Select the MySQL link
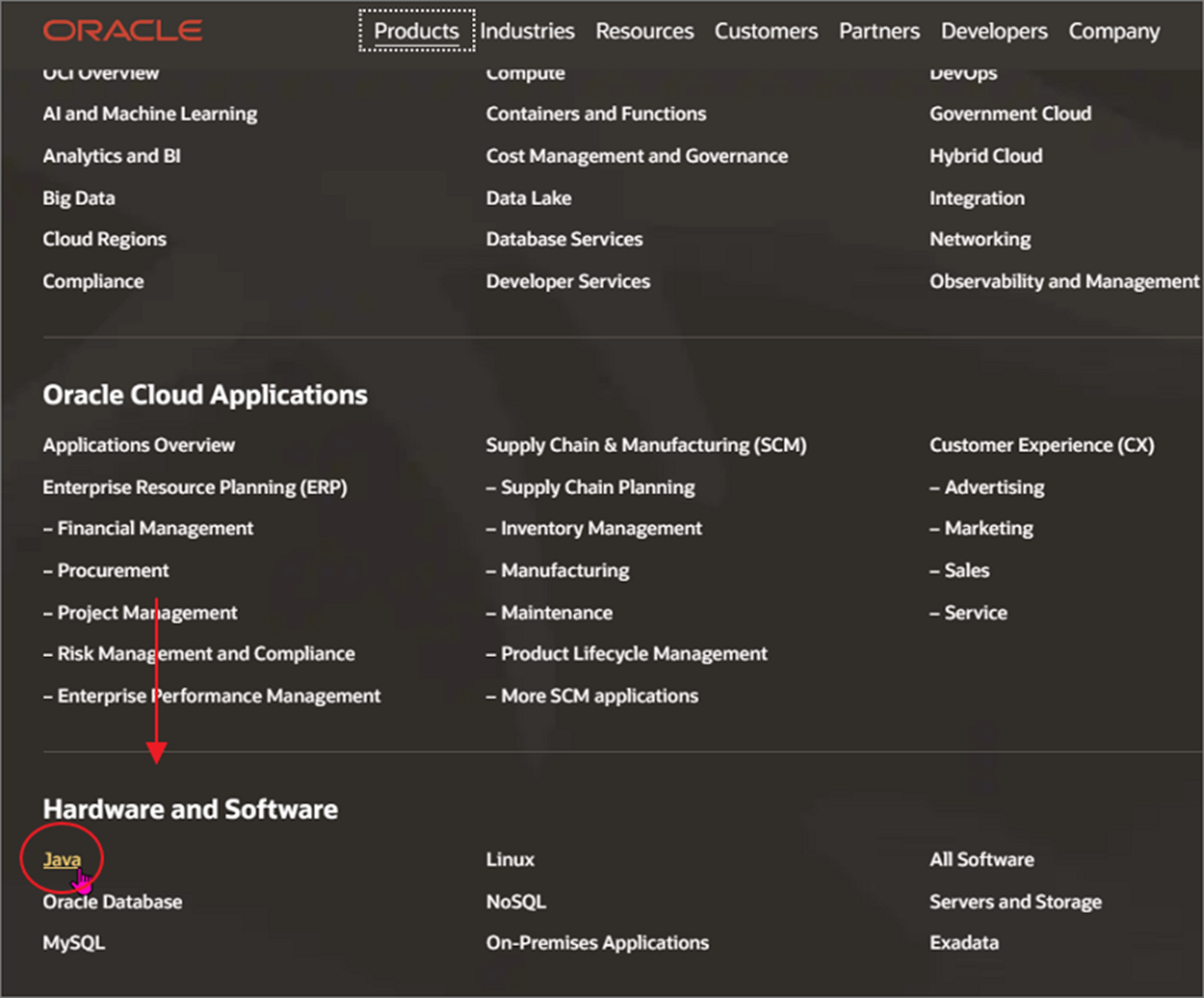 coord(74,942)
